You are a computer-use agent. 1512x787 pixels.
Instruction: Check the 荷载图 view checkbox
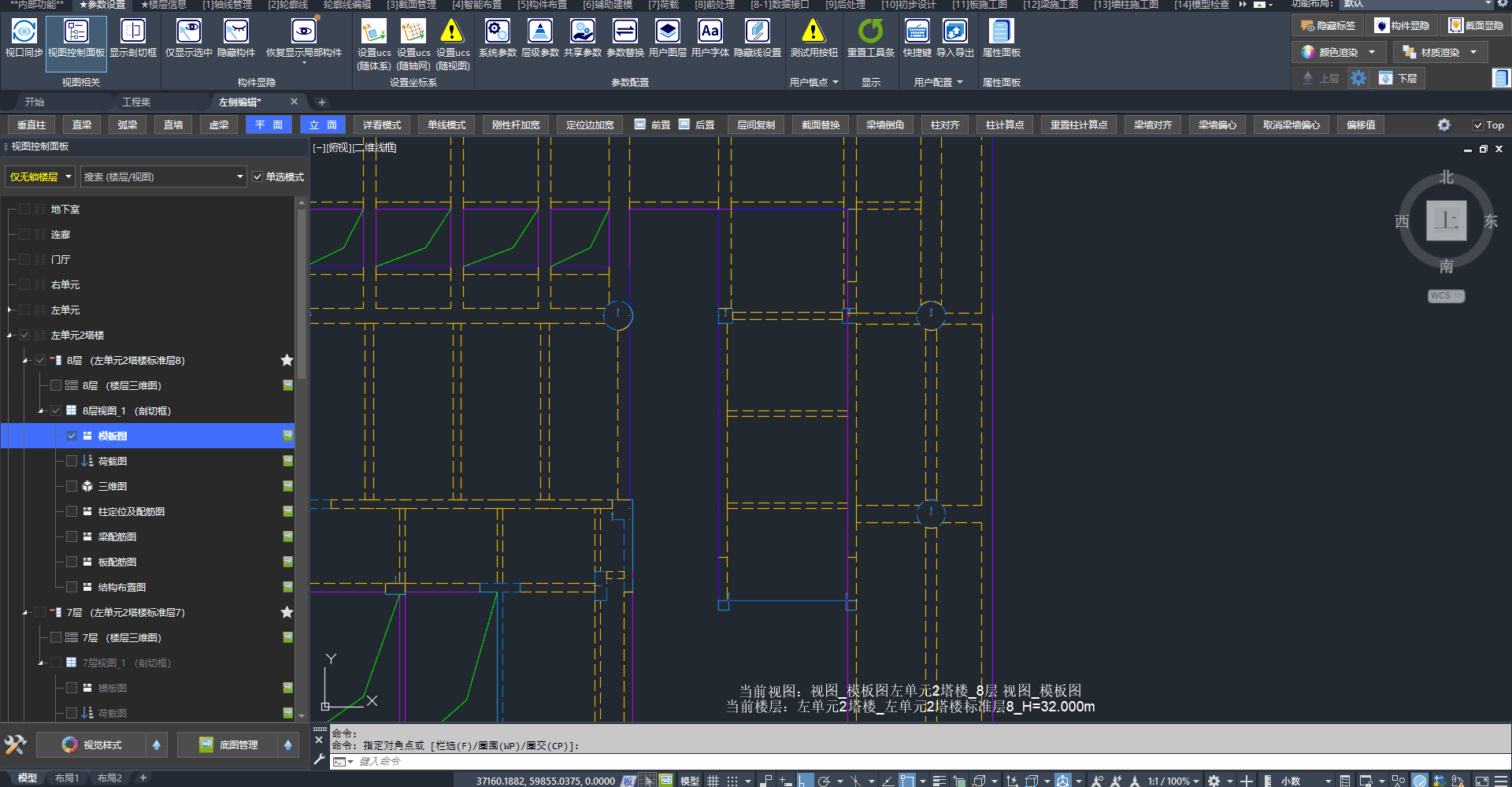pyautogui.click(x=72, y=461)
